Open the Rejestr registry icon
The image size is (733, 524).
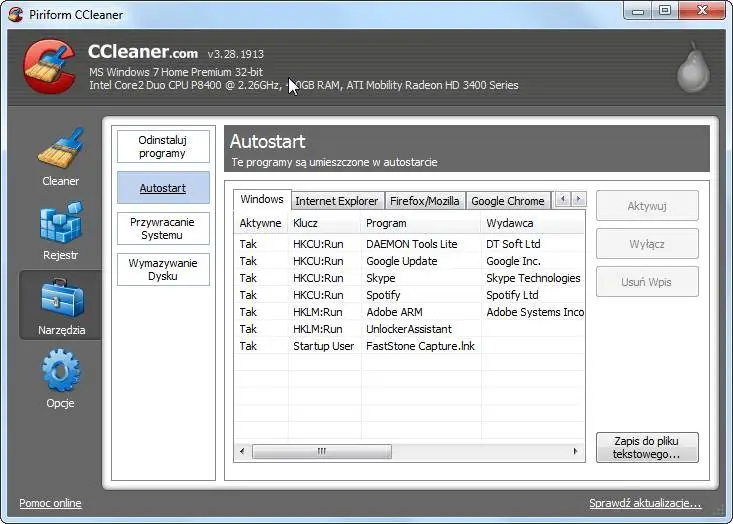click(x=60, y=224)
